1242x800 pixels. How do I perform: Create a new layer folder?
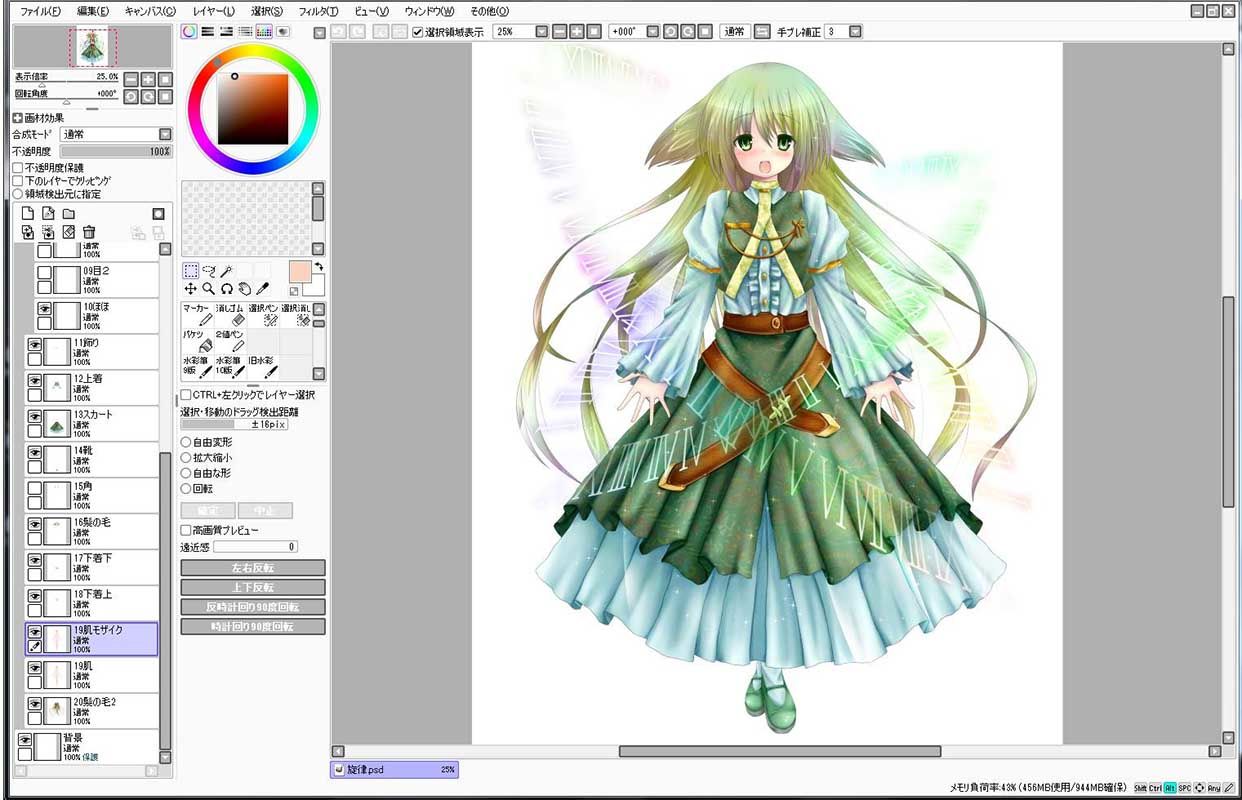coord(69,213)
